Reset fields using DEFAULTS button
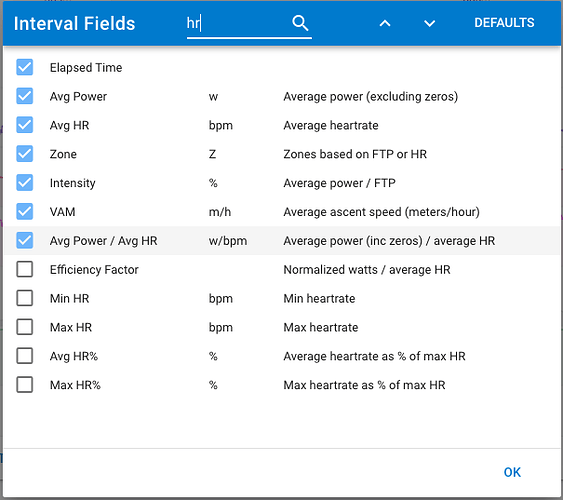The image size is (563, 500). click(x=504, y=23)
